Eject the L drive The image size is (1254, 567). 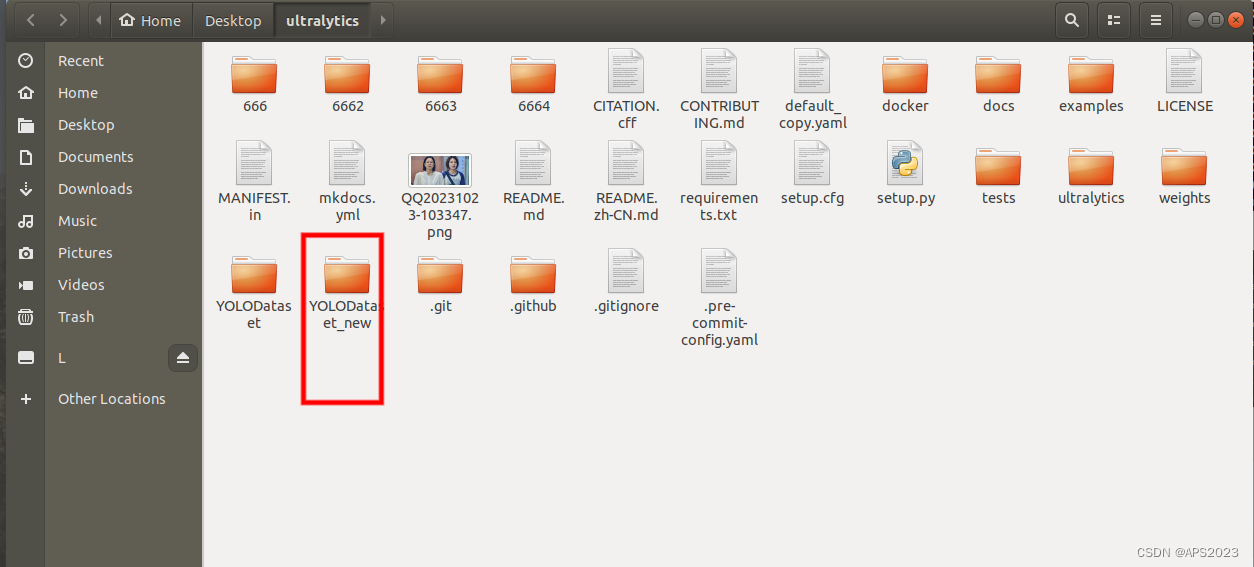coord(183,358)
